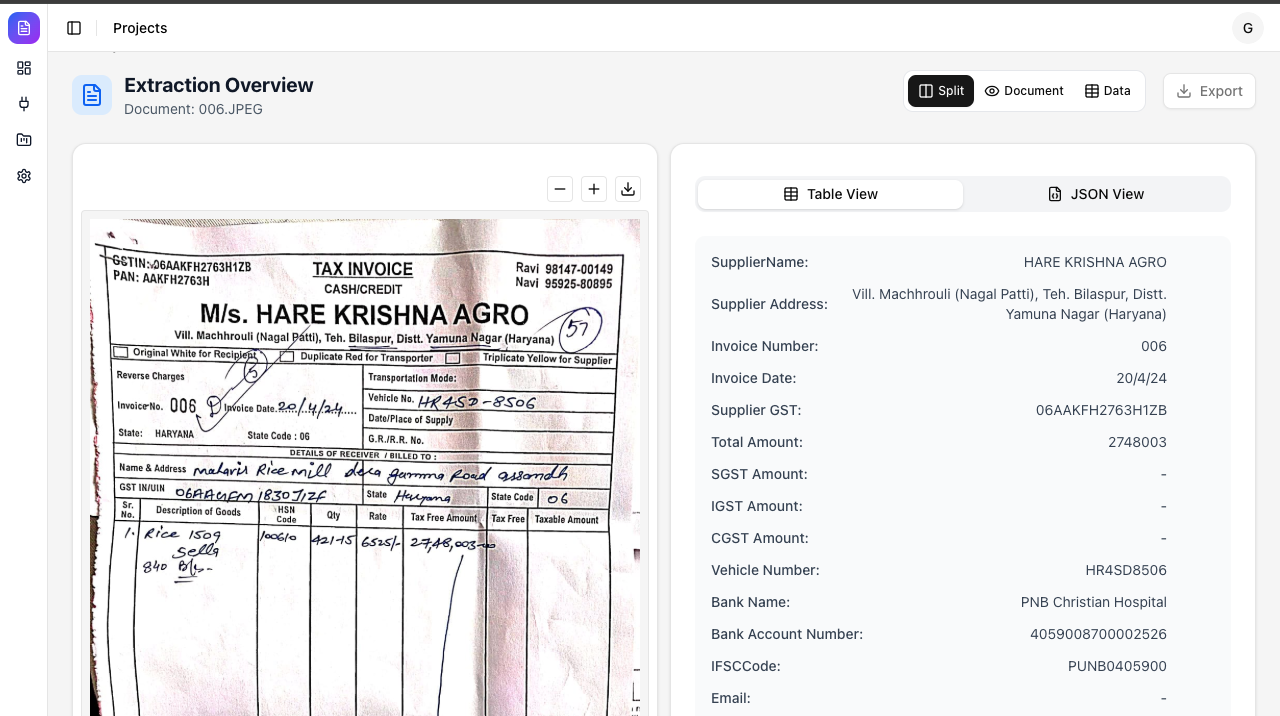Click the CGST Amount label
1280x716 pixels.
[760, 538]
